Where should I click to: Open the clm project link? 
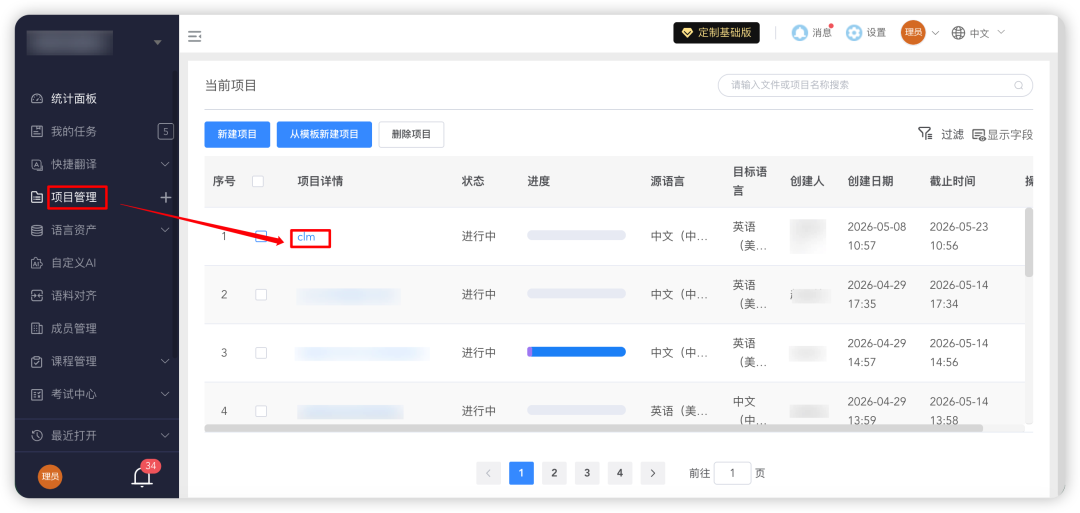point(307,237)
